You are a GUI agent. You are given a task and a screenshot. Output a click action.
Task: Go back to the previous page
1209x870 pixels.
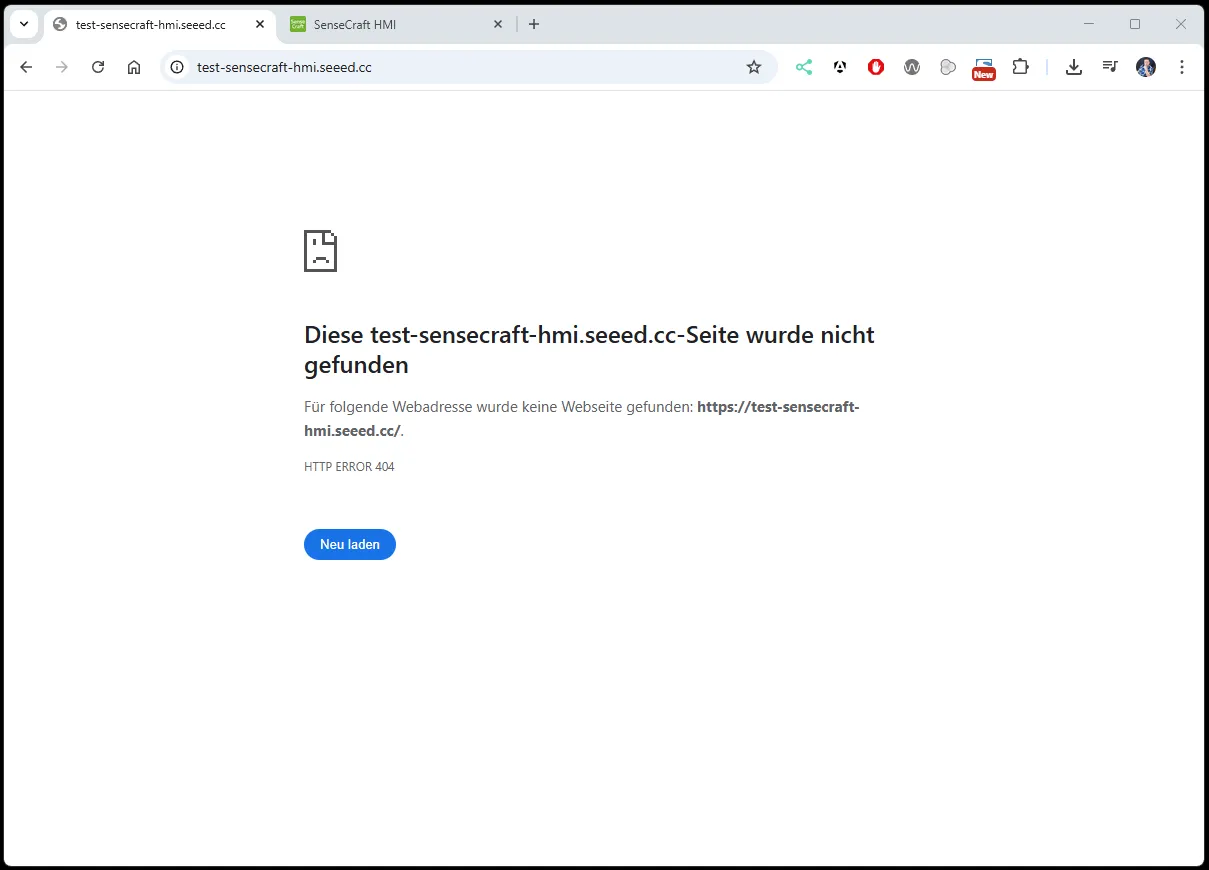(x=26, y=67)
